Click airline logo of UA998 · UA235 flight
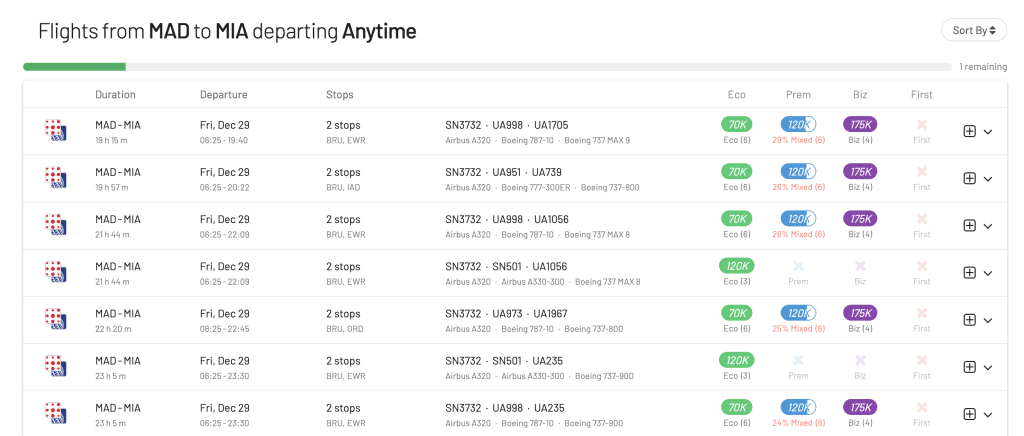Image resolution: width=1024 pixels, height=436 pixels. click(x=56, y=414)
